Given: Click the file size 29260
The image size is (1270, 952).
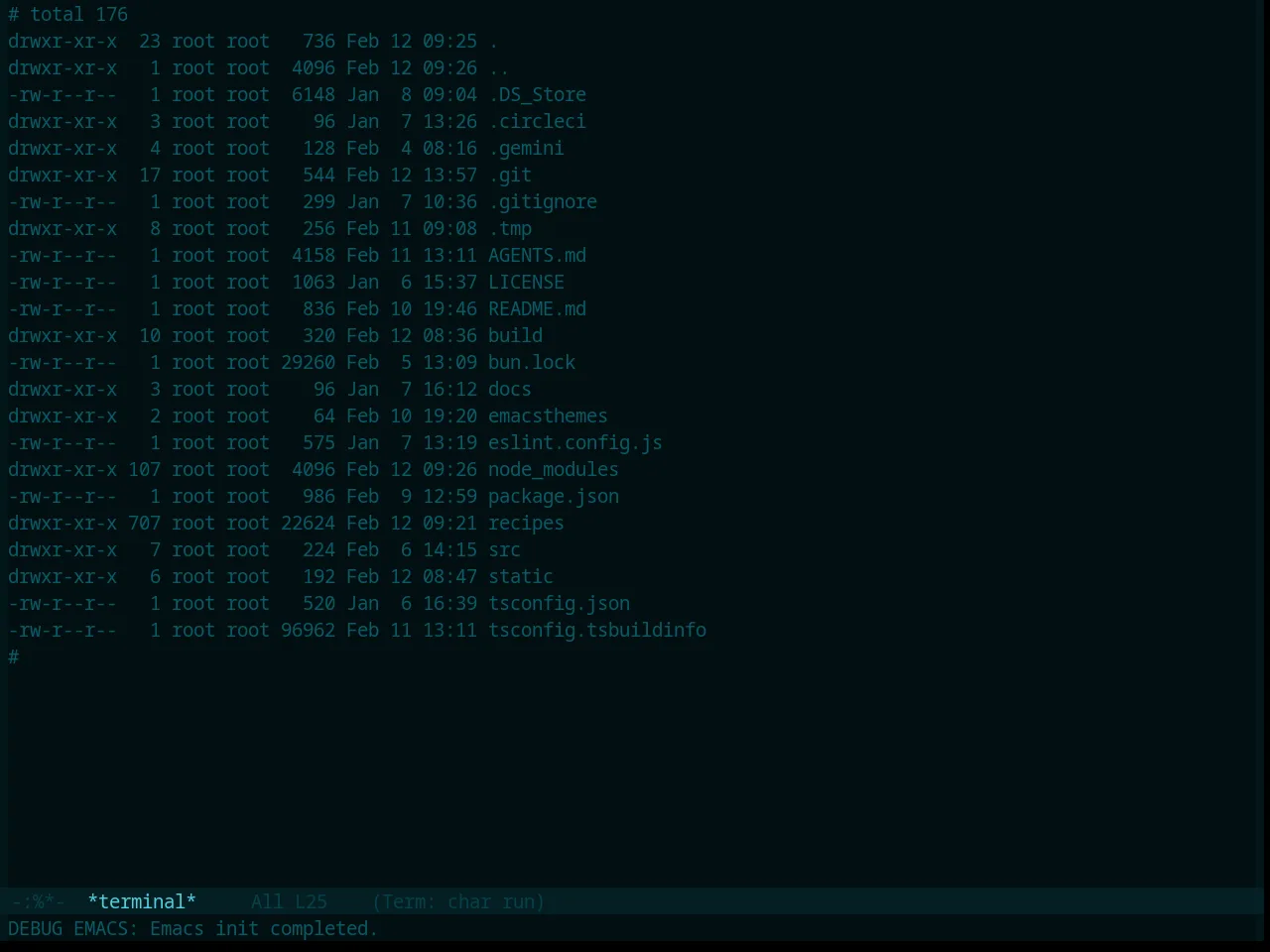Looking at the screenshot, I should point(308,363).
